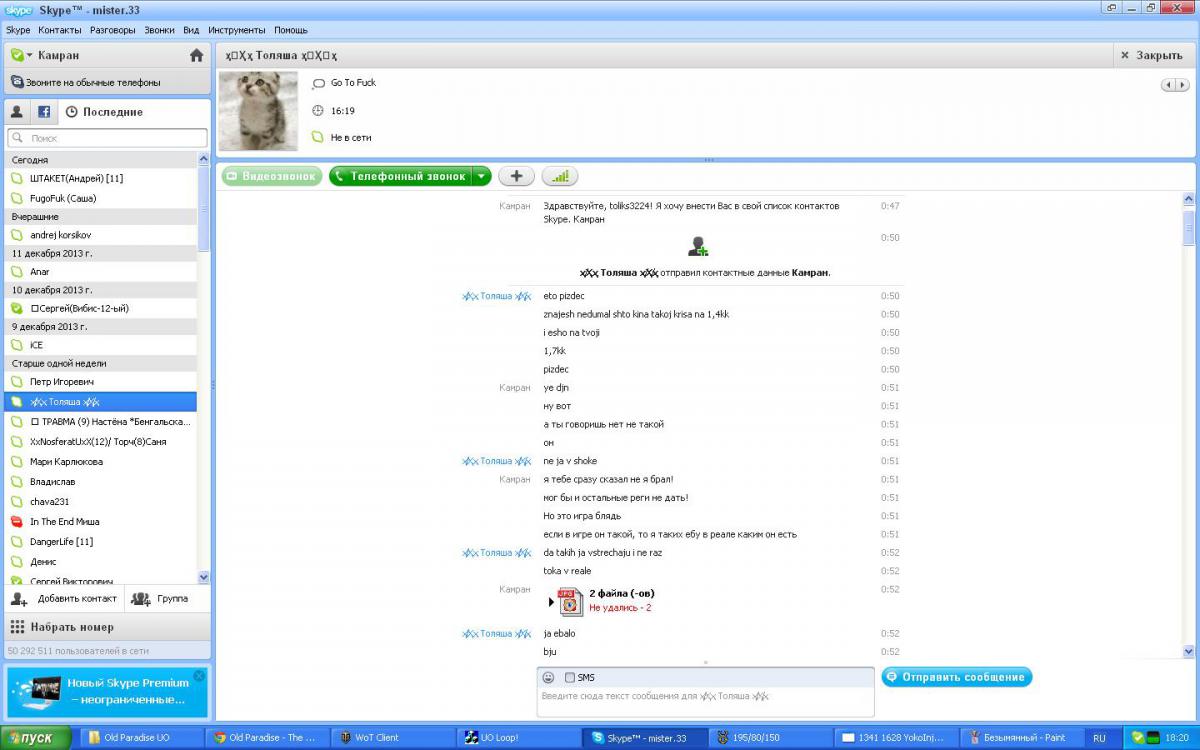Viewport: 1200px width, 750px height.
Task: Start a Телефонный звонок
Action: (x=400, y=176)
